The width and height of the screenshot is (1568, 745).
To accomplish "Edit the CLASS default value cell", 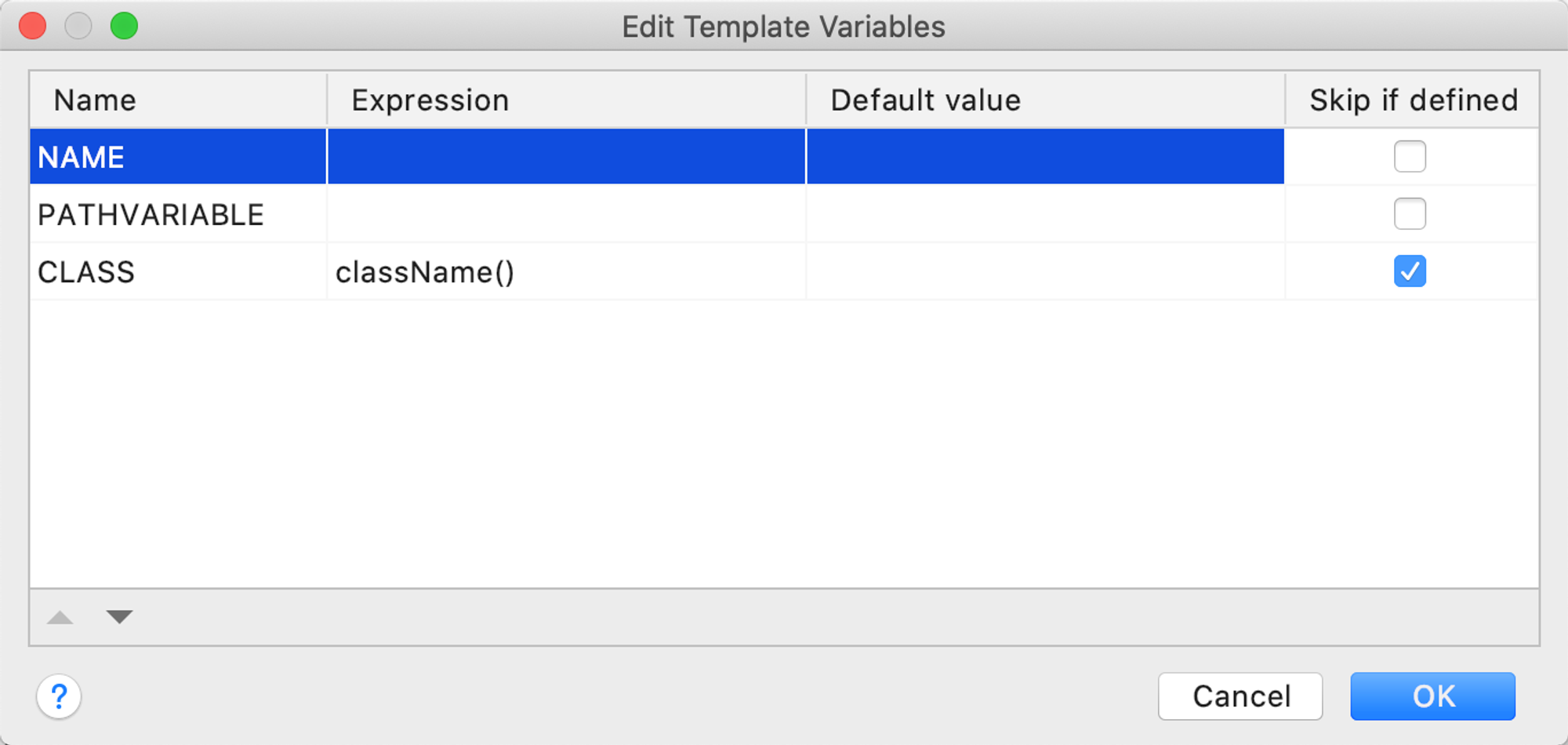I will 1046,271.
